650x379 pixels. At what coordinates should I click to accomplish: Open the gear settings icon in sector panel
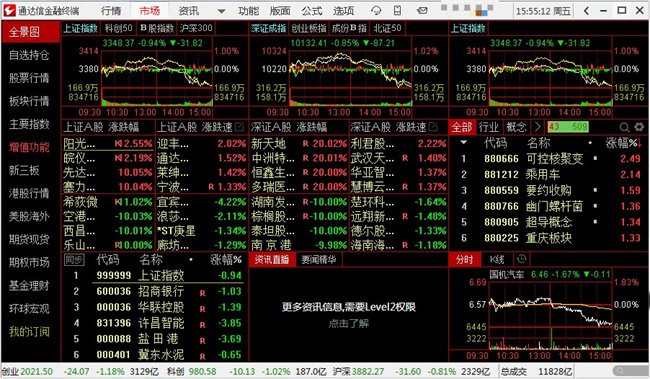tap(639, 127)
